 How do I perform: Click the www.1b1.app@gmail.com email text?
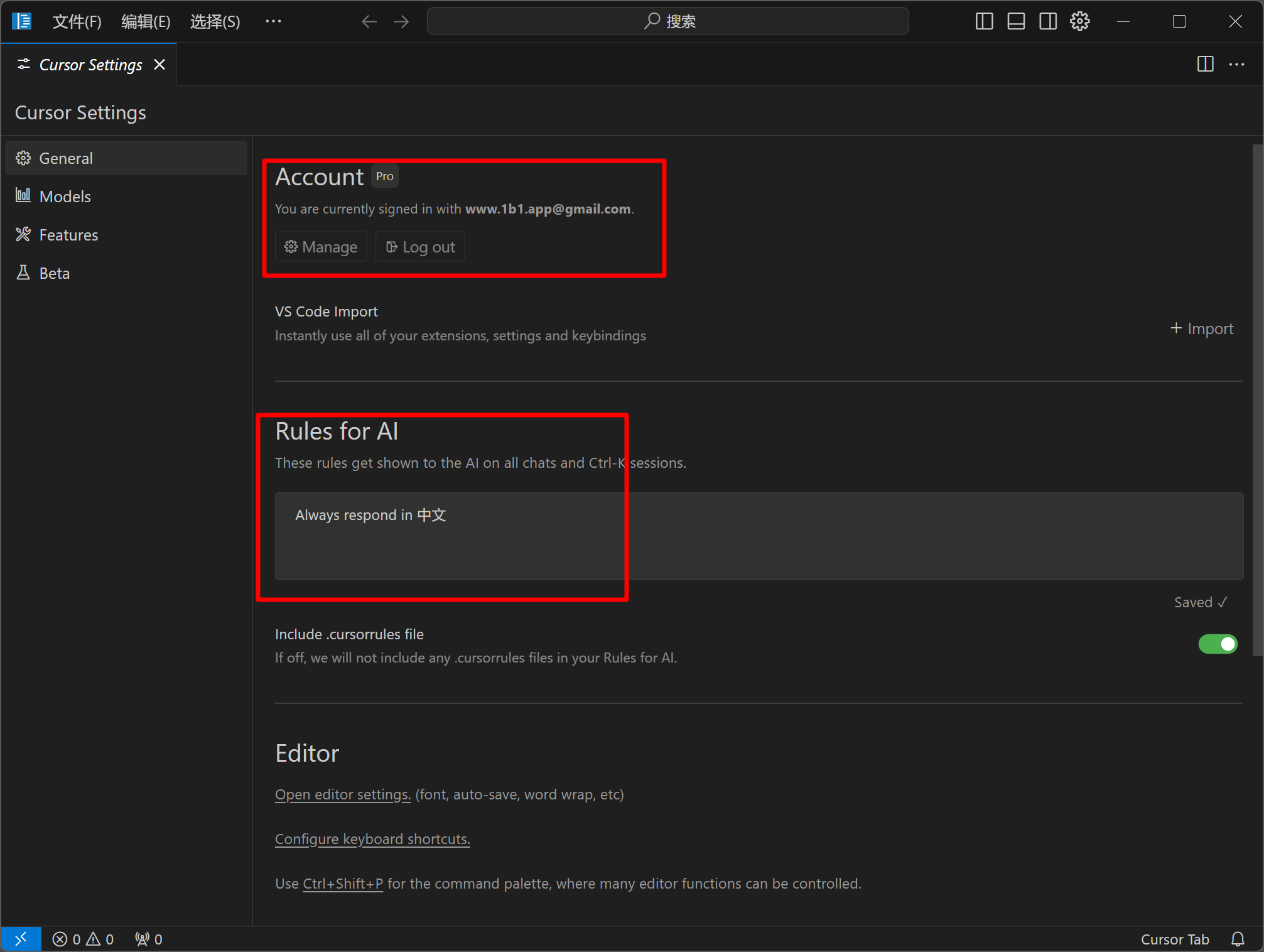[548, 208]
